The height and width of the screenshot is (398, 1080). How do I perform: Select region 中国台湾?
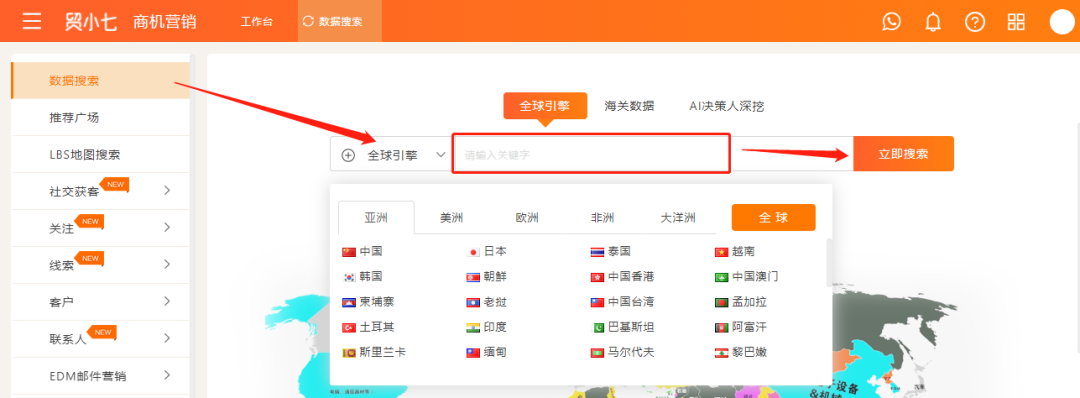623,302
